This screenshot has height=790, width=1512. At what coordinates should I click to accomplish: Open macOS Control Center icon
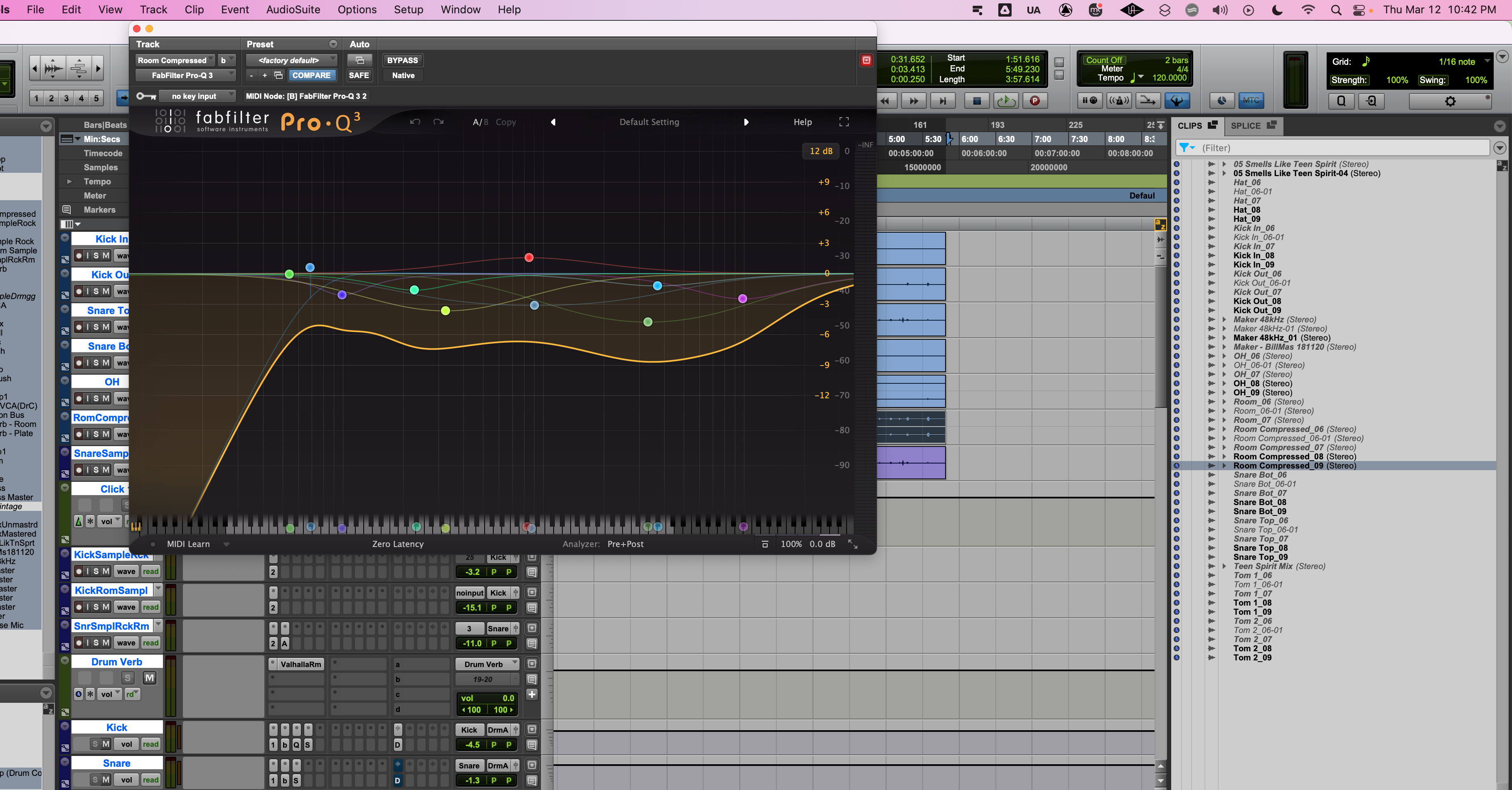(x=1359, y=10)
